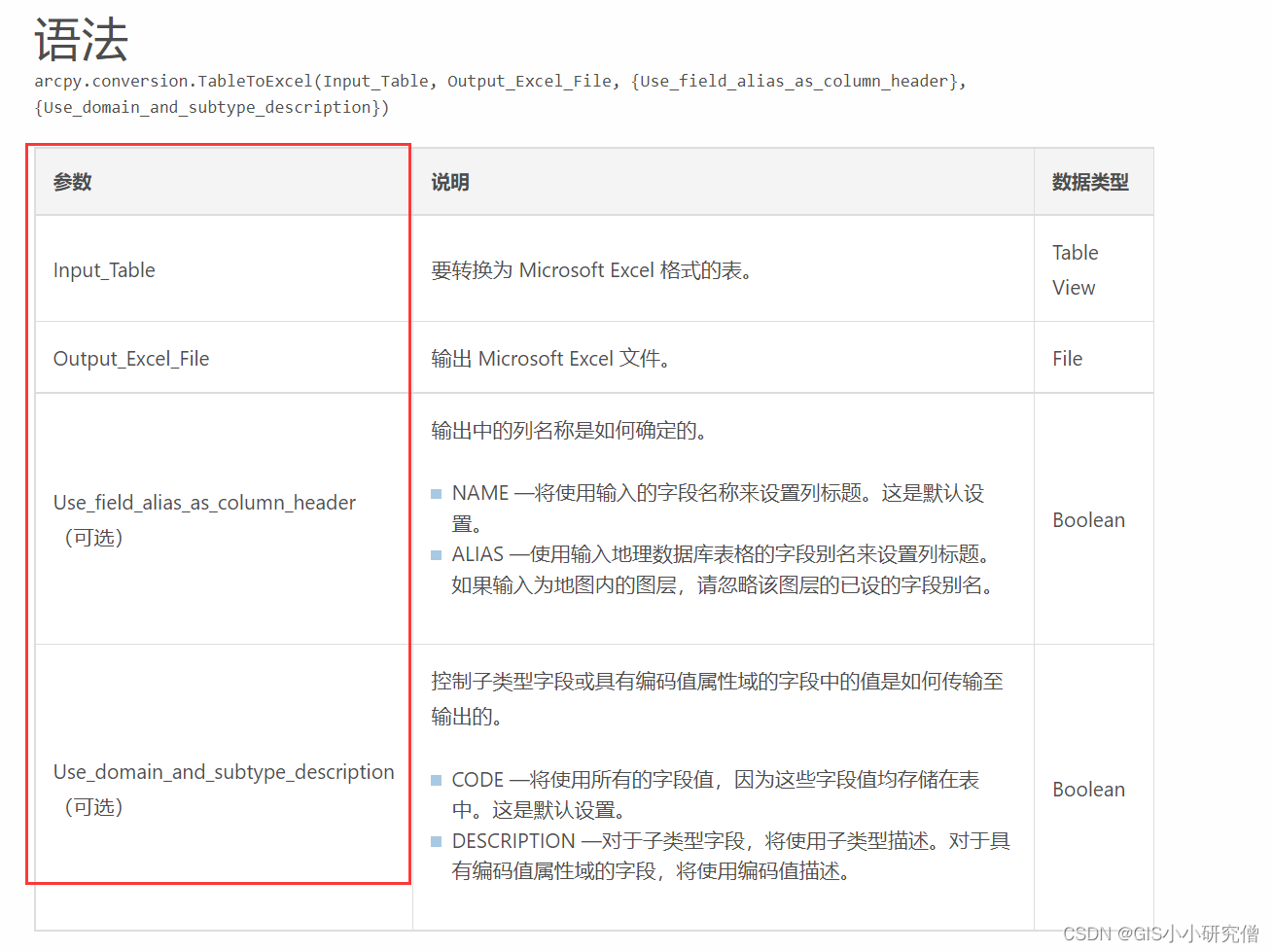Click the square bullet icon beside ALIAS option
Image resolution: width=1273 pixels, height=952 pixels.
435,555
